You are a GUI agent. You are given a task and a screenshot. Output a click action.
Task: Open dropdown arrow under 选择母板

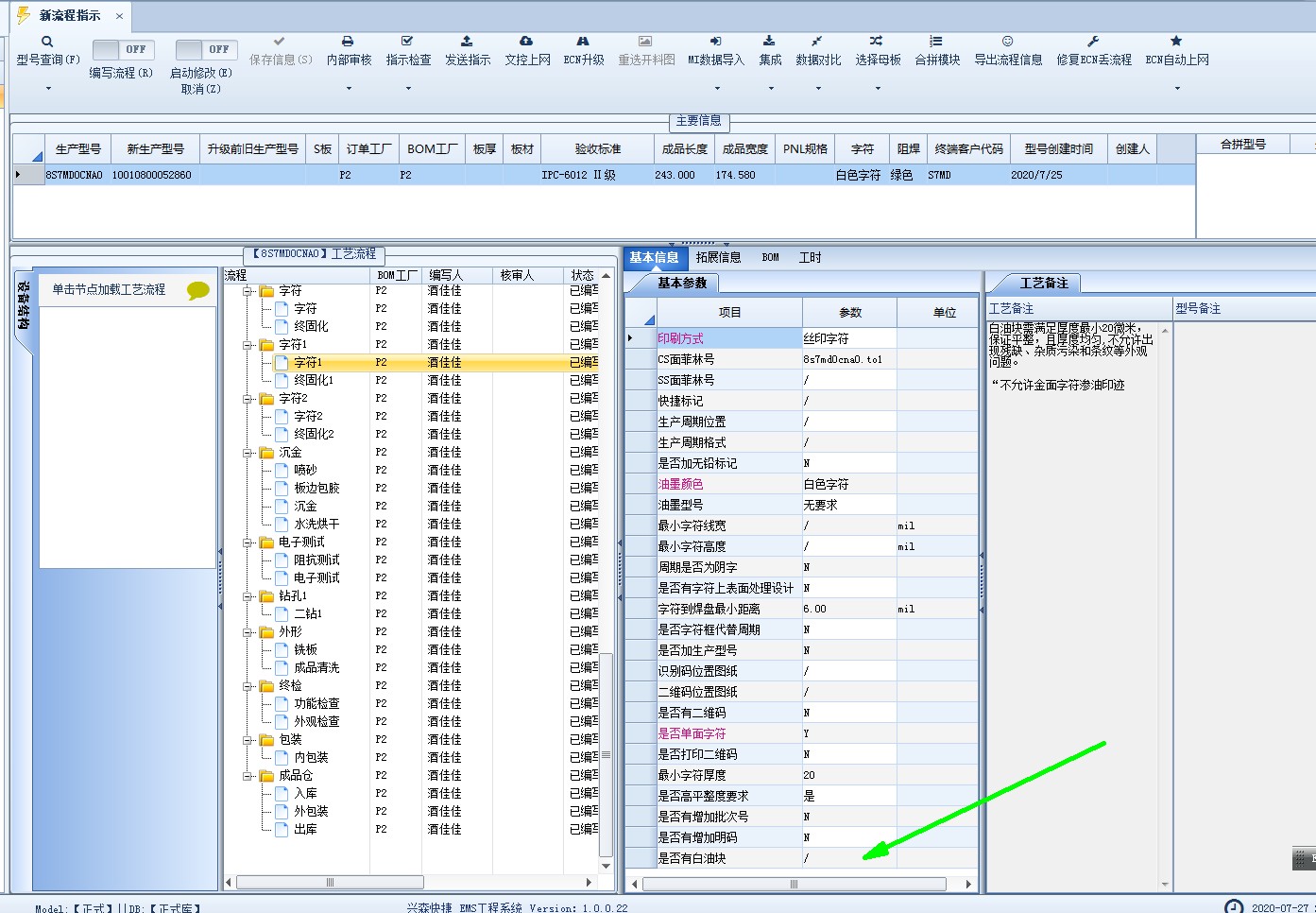click(x=878, y=89)
